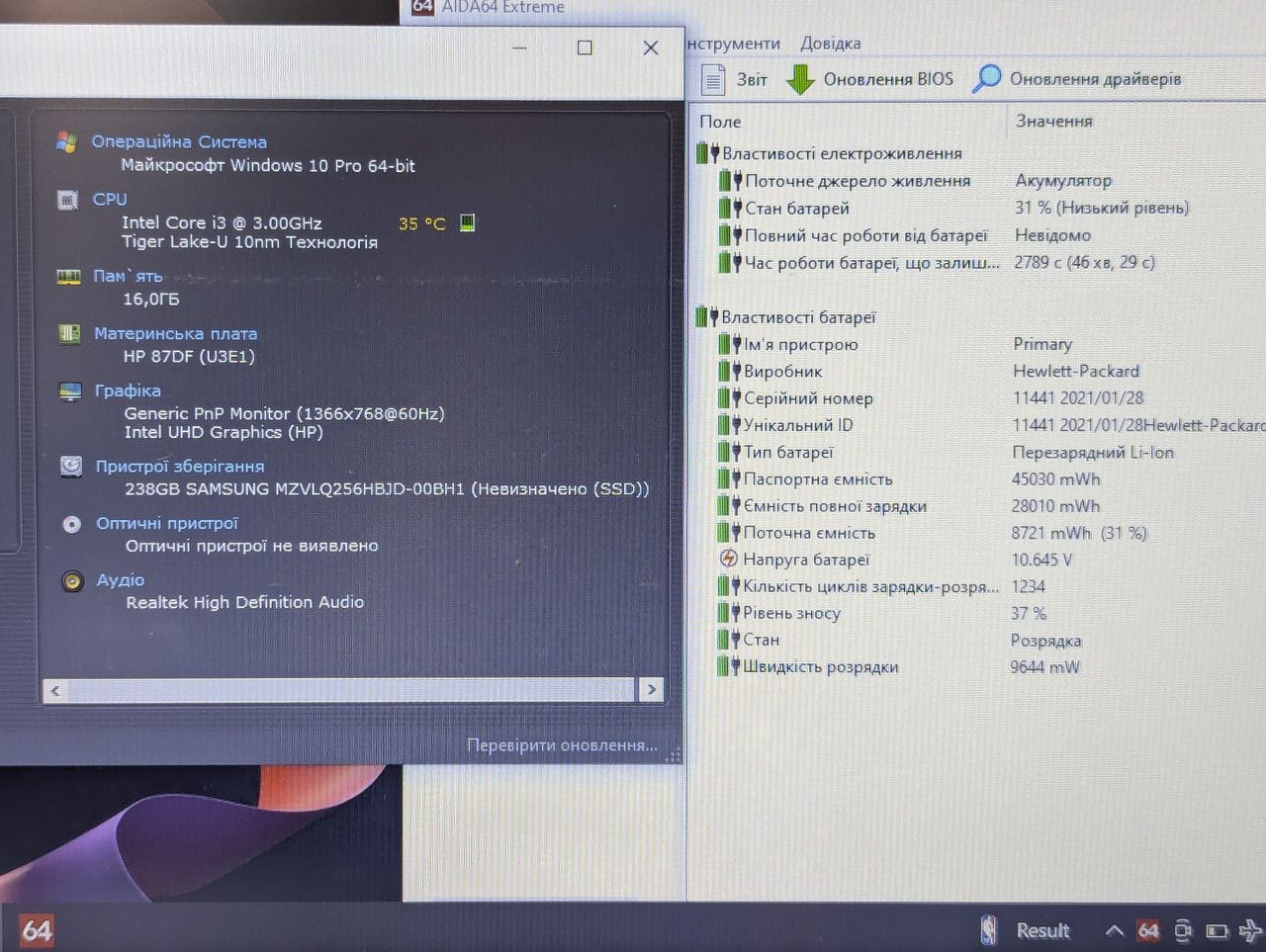Click the Звіт toolbar button
Image resolution: width=1266 pixels, height=952 pixels.
click(x=734, y=79)
